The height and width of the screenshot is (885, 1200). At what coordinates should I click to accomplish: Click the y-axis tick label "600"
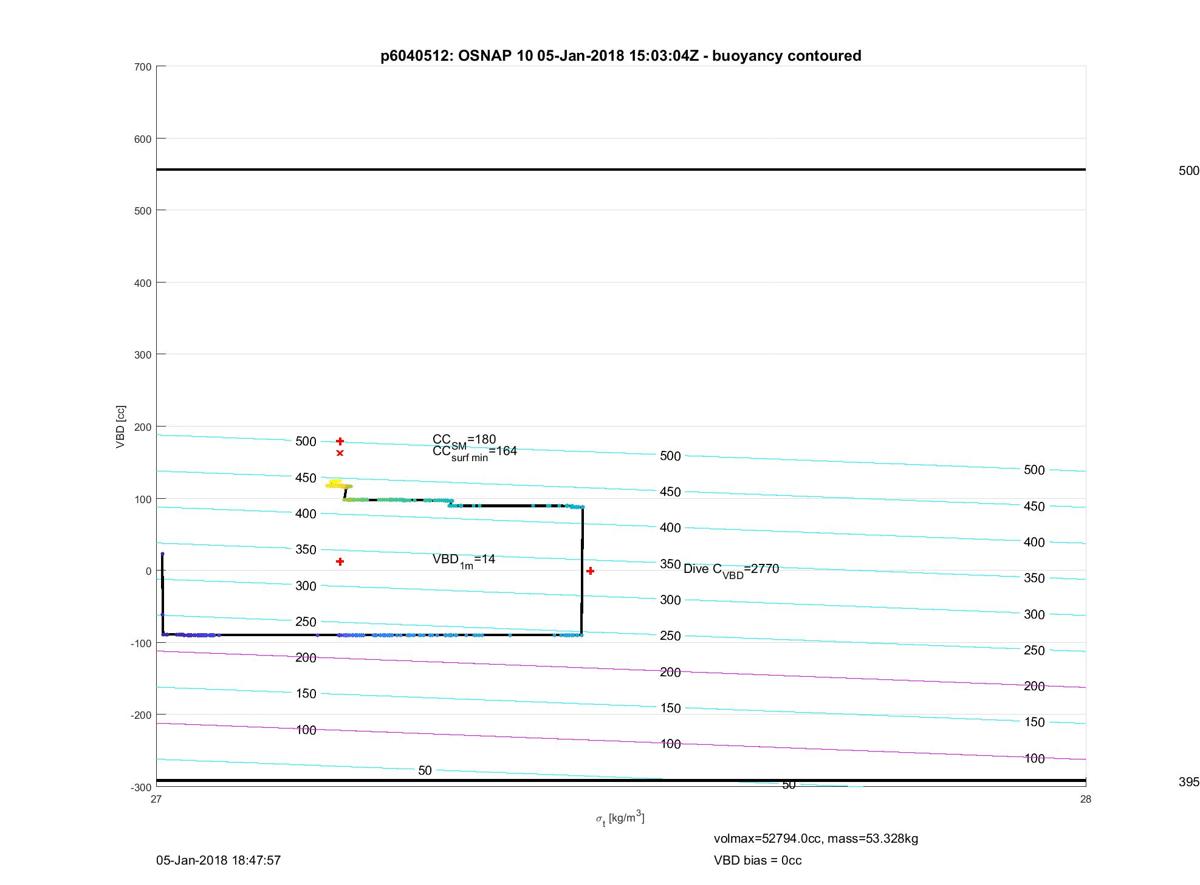[x=142, y=139]
